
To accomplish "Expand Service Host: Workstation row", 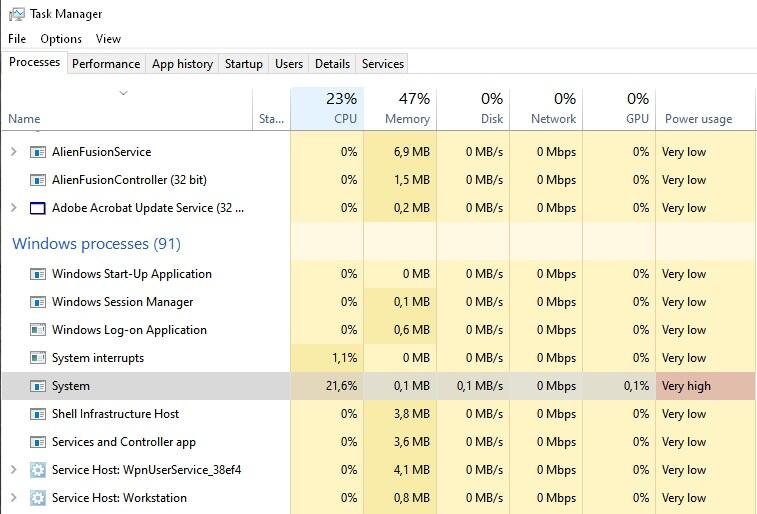I will [13, 498].
